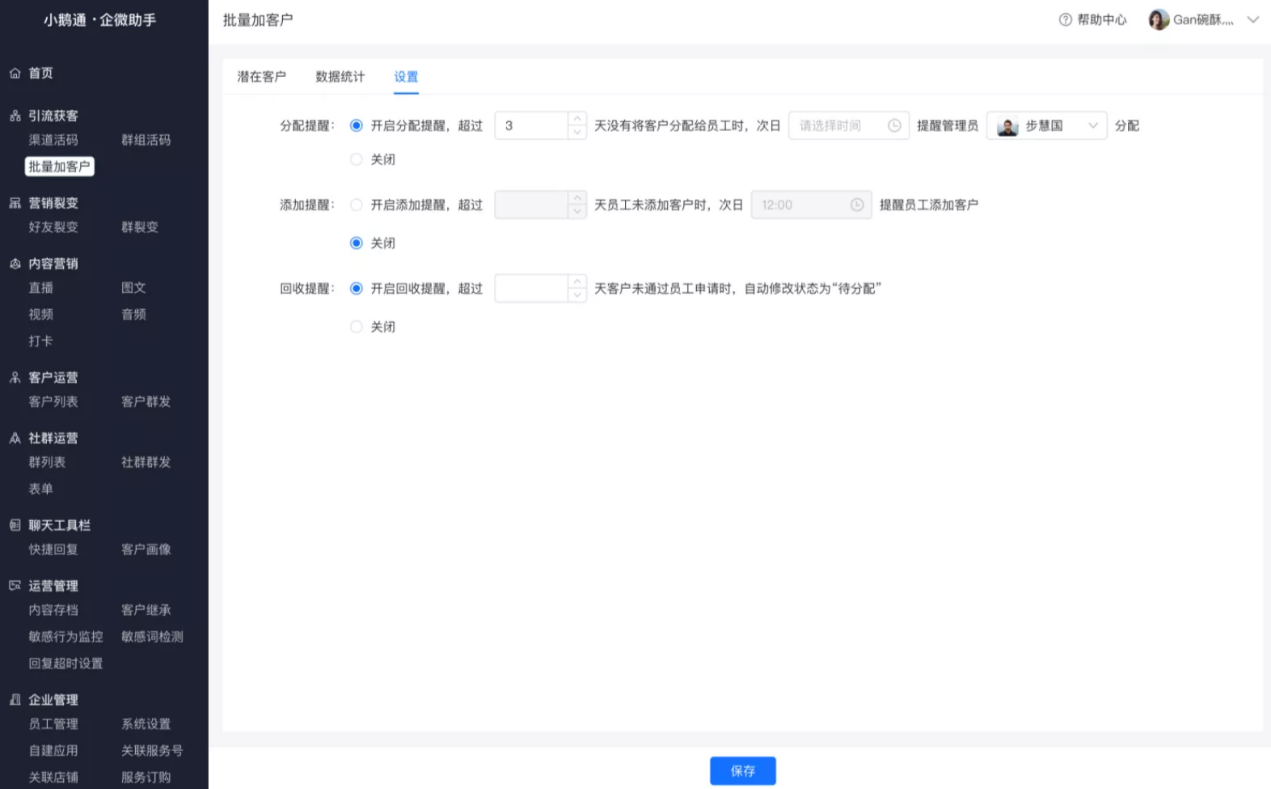Open the 12:00 time picker for 添加提醒
Screen dimensions: 1271x789
point(811,205)
